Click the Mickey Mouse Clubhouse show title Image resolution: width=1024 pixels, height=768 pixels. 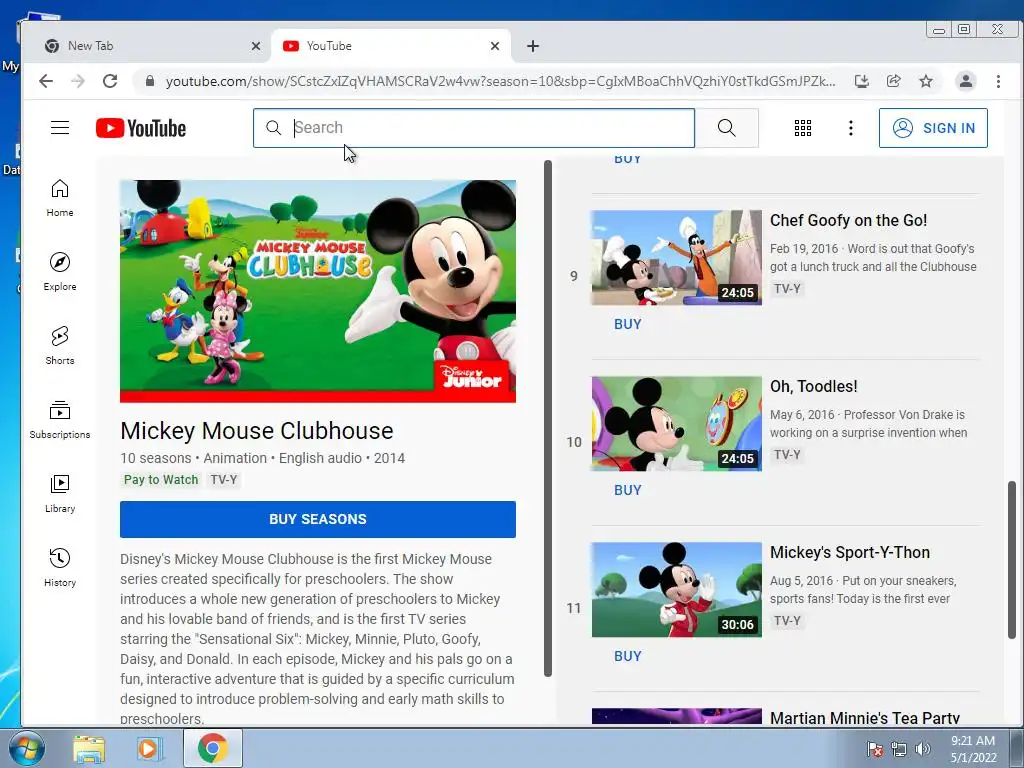coord(257,431)
